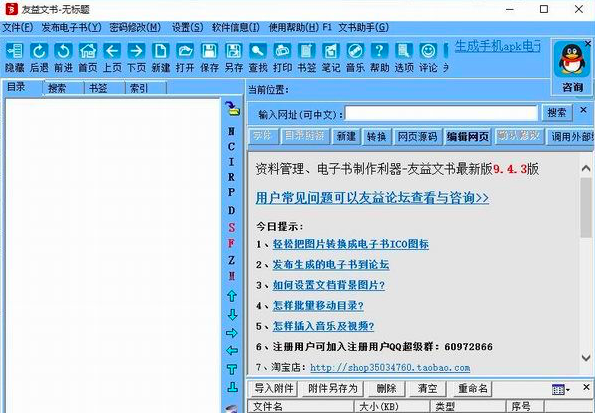Open link 轻松把图片转换成电子书ICO图标
Screen dimensions: 595x413
[x=351, y=244]
